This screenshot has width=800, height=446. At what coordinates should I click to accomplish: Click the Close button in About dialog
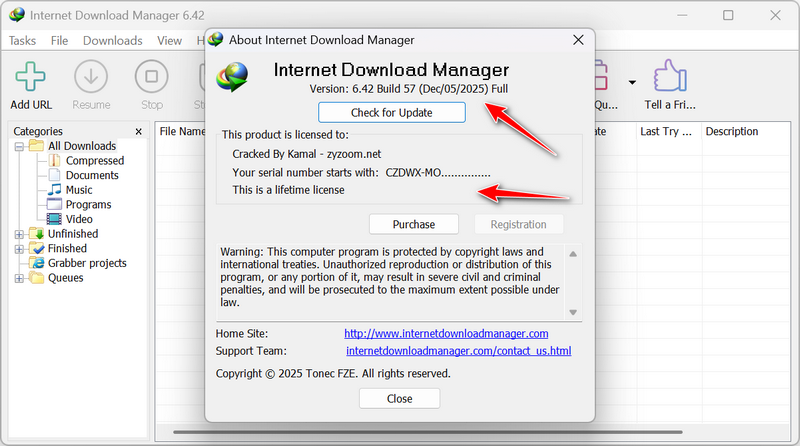(399, 398)
